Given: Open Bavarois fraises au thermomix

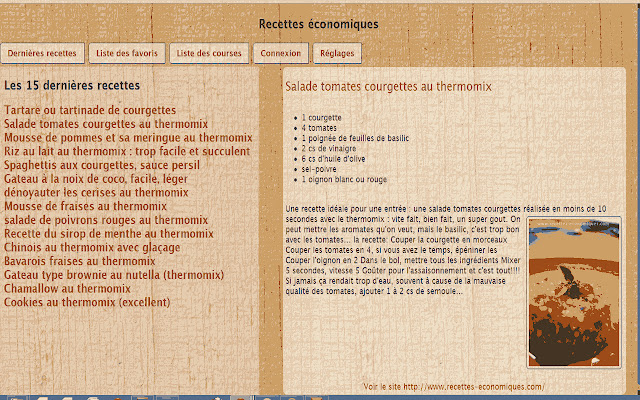Looking at the screenshot, I should coord(80,261).
